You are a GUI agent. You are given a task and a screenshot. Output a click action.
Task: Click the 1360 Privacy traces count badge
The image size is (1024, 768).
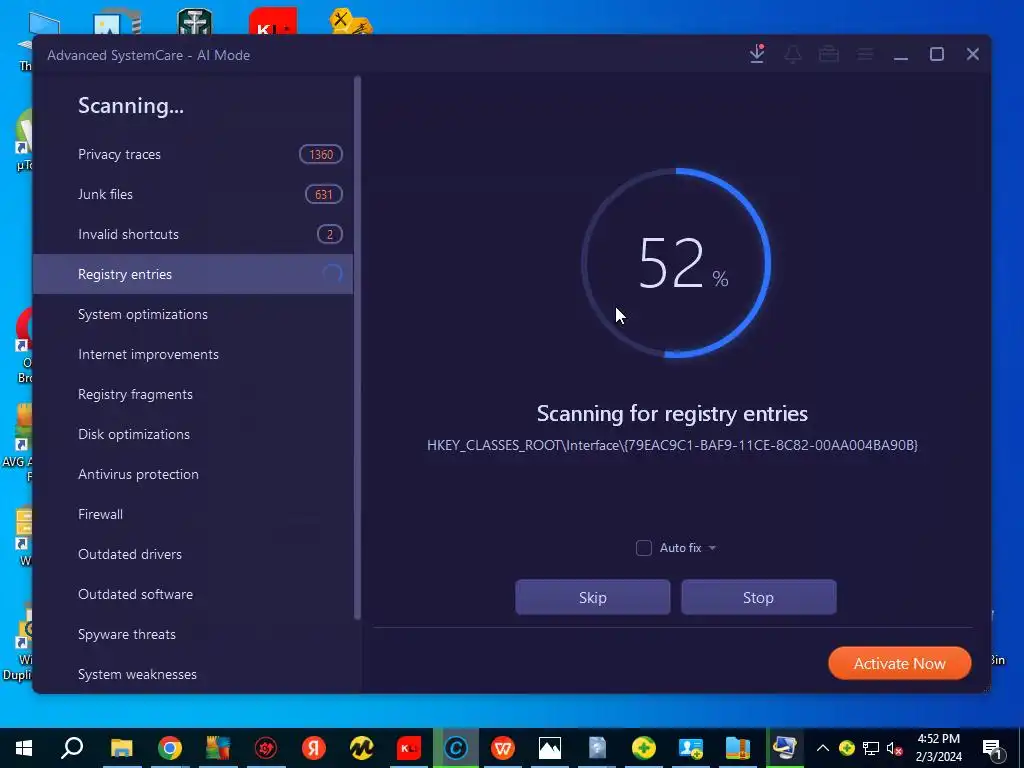pos(321,154)
